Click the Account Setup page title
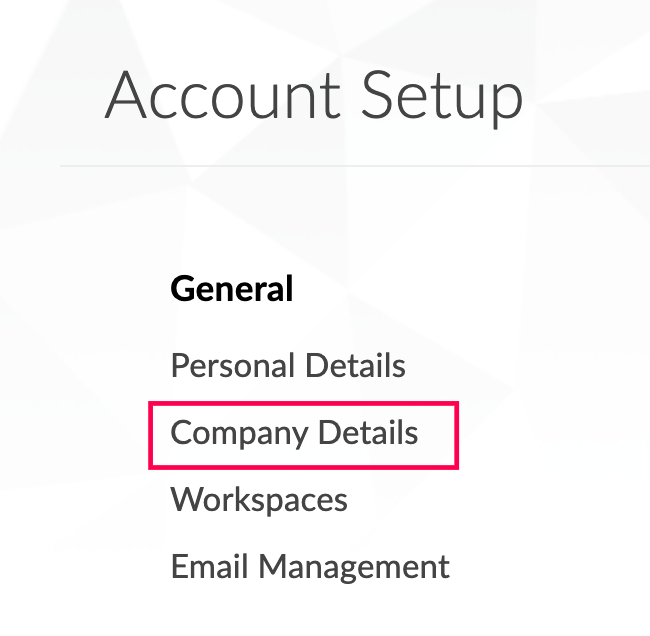Viewport: 650px width, 636px height. [x=314, y=96]
